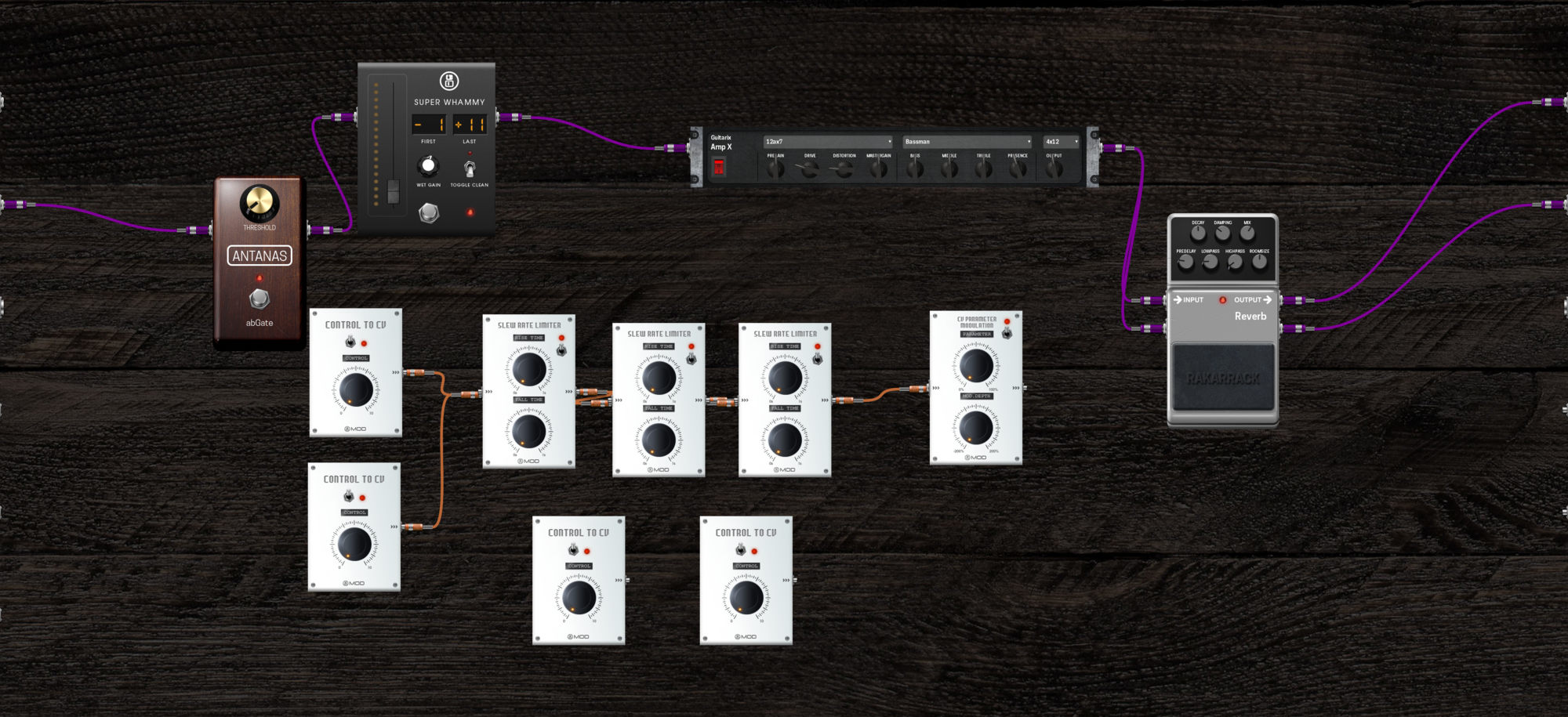Adjust the Amp X Distortion knob

coord(844,168)
